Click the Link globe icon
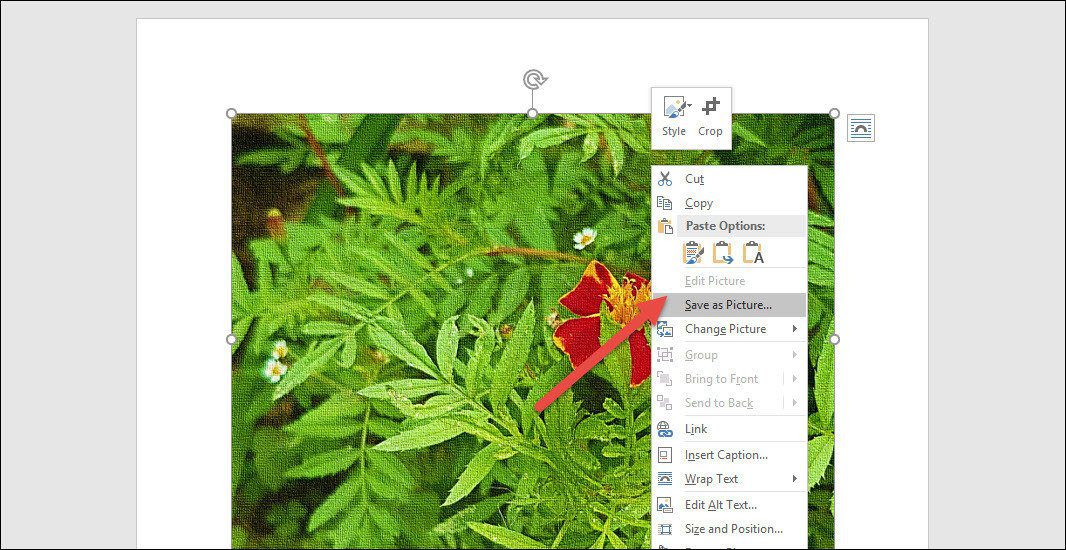1066x550 pixels. [664, 429]
